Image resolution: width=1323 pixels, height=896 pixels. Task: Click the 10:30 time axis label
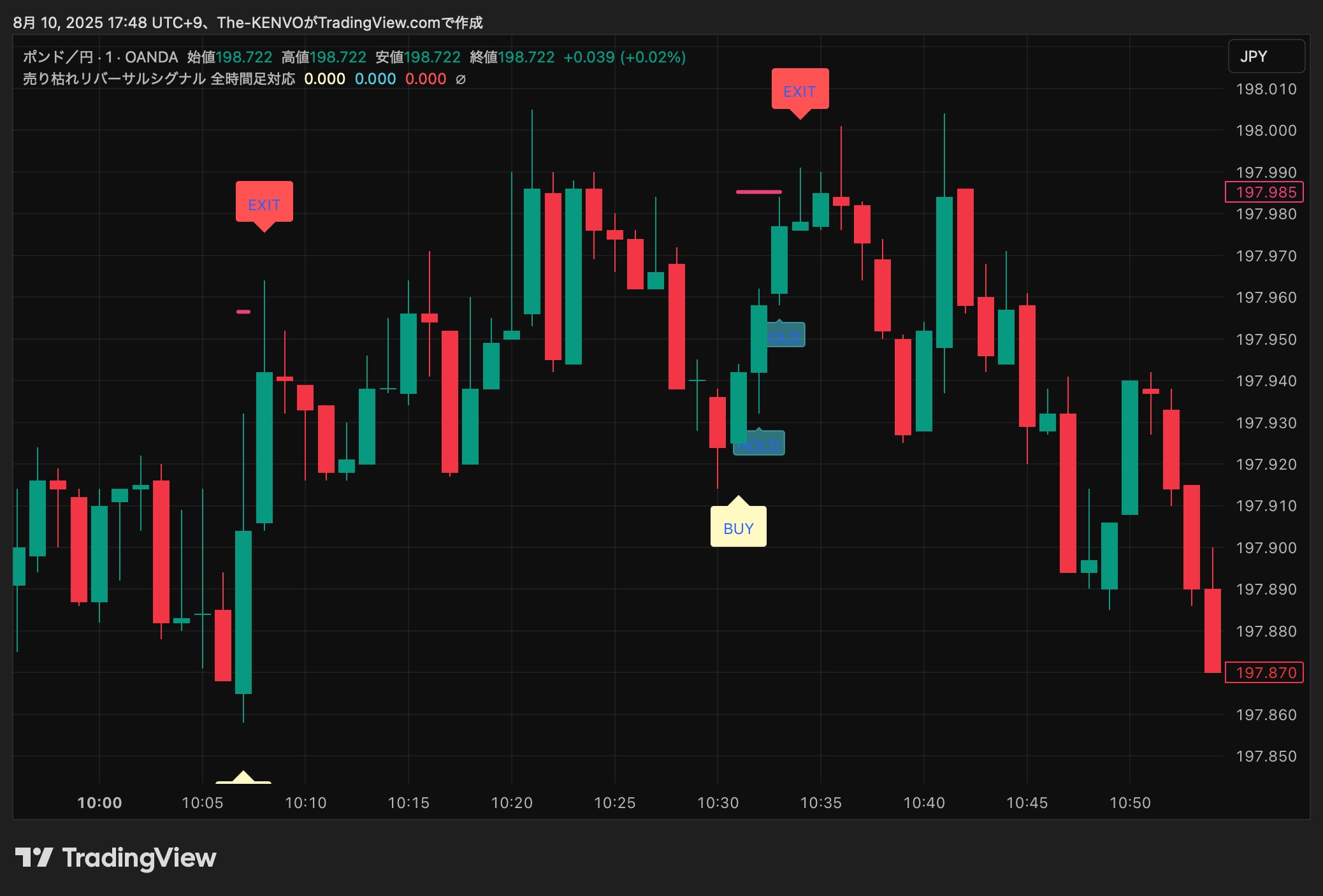718,802
